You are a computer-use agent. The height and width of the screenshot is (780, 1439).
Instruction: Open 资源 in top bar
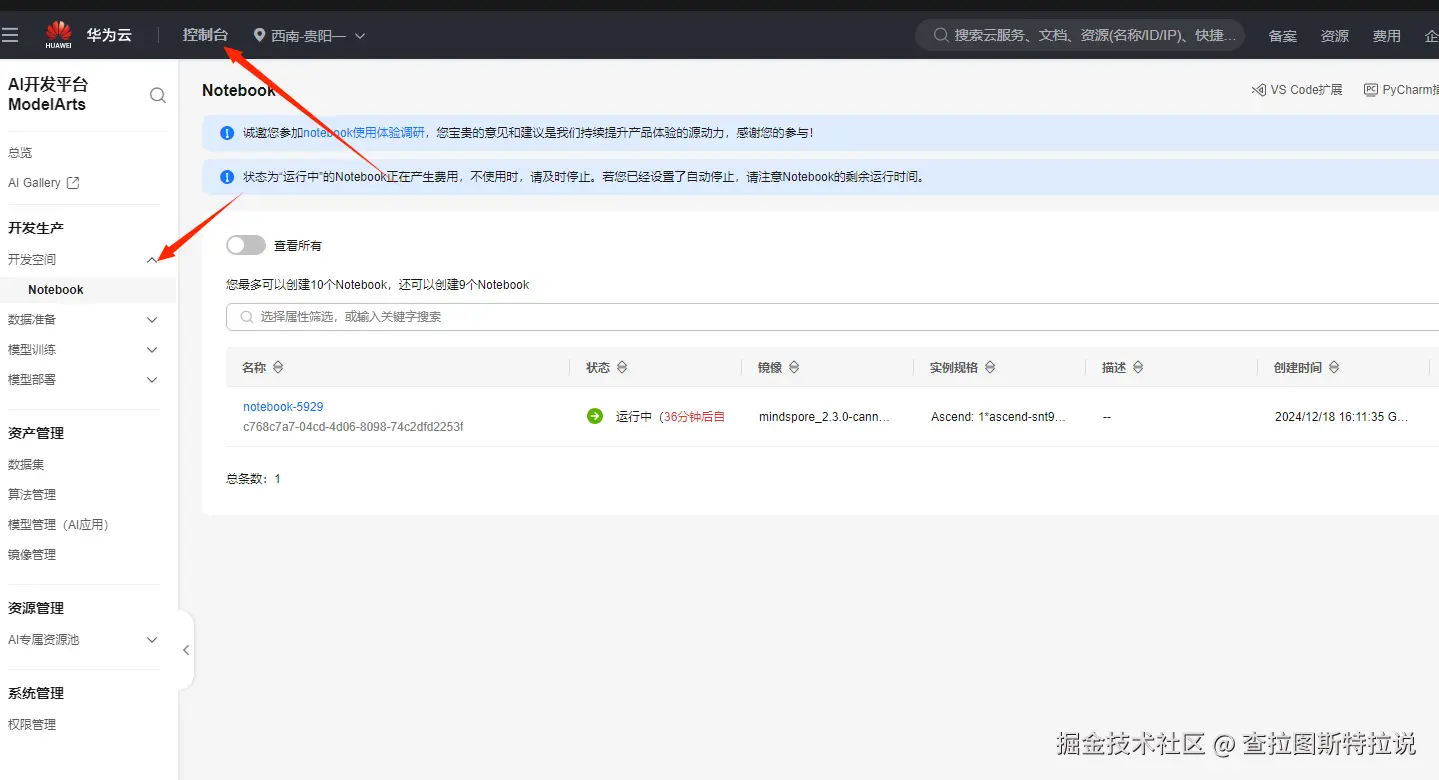1335,36
